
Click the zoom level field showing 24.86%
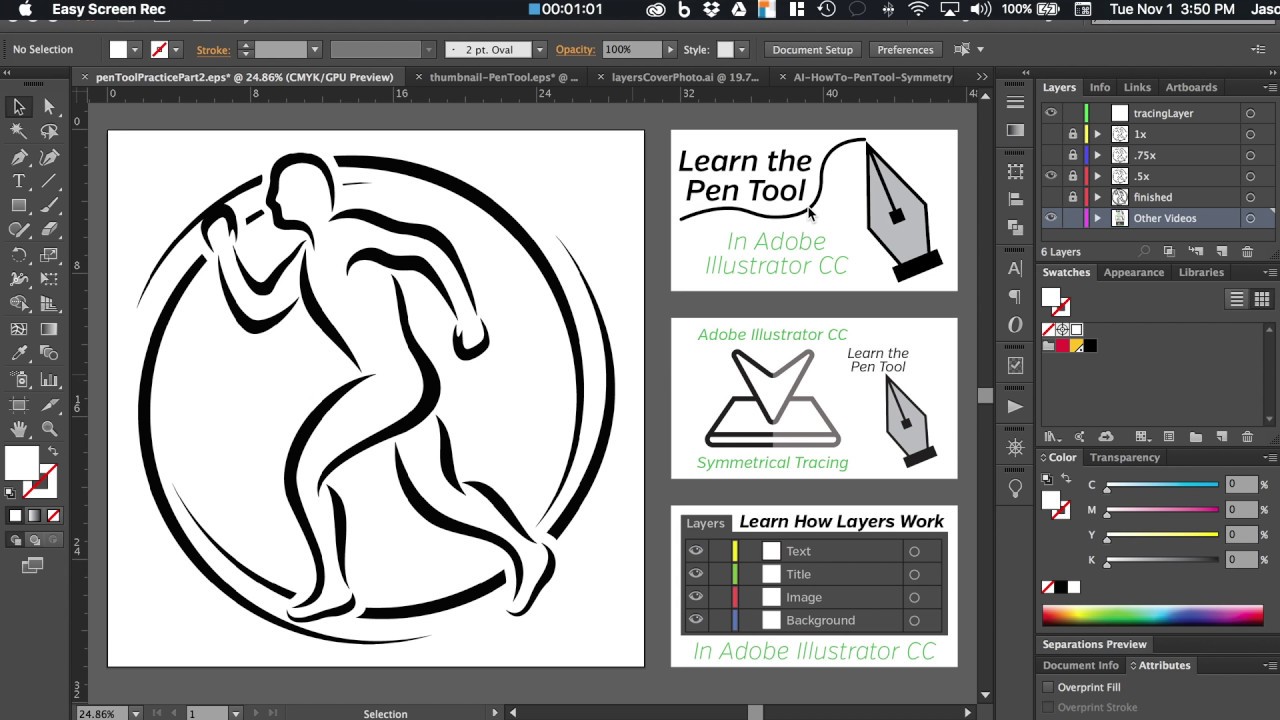click(97, 714)
